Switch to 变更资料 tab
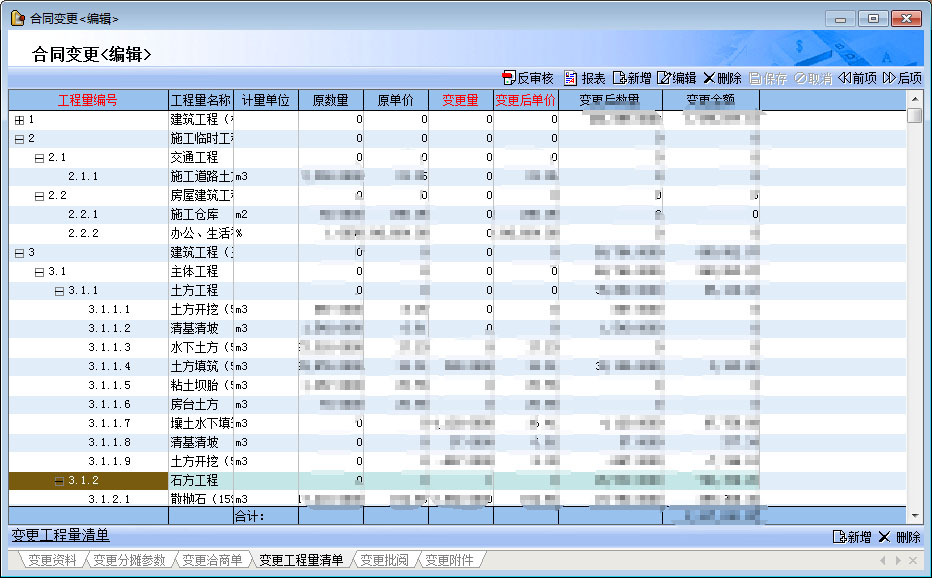Viewport: 932px width, 578px height. tap(52, 560)
